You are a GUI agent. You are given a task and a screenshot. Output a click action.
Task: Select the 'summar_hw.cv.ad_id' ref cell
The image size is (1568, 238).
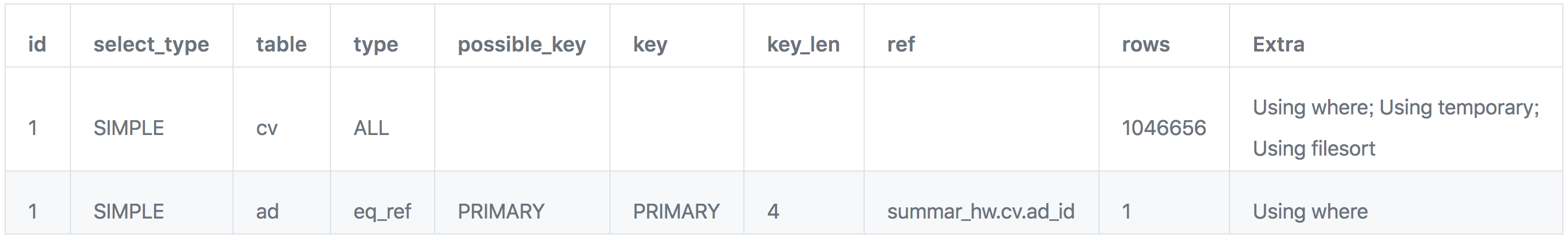(x=980, y=211)
